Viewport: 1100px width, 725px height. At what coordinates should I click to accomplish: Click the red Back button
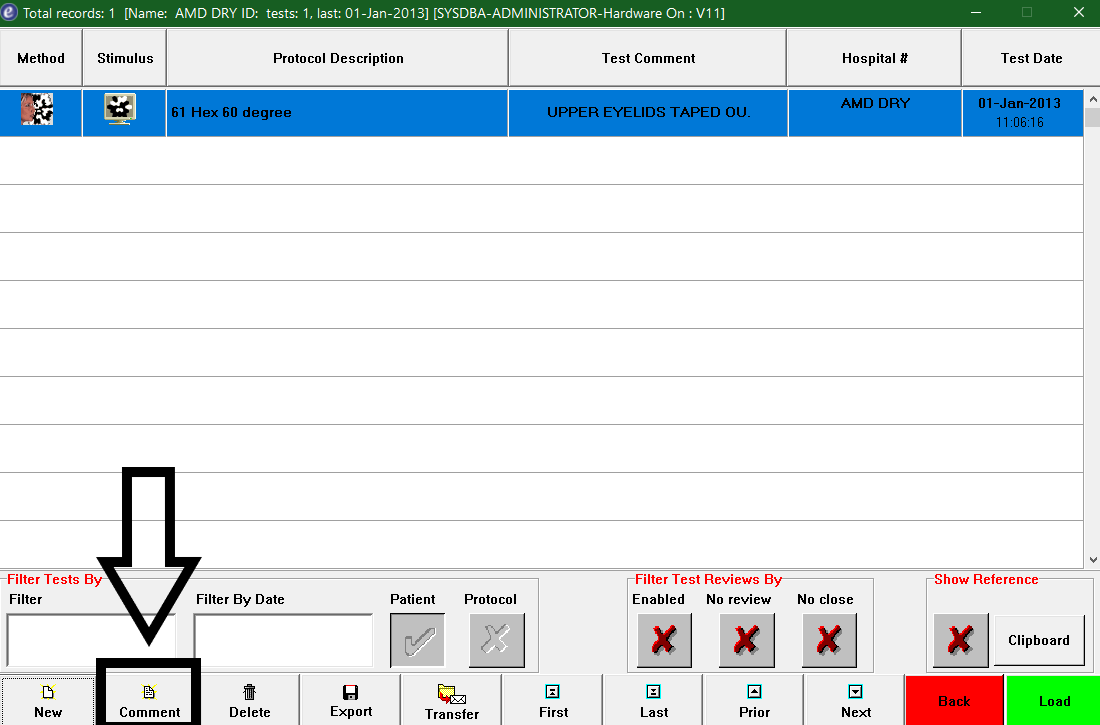955,700
